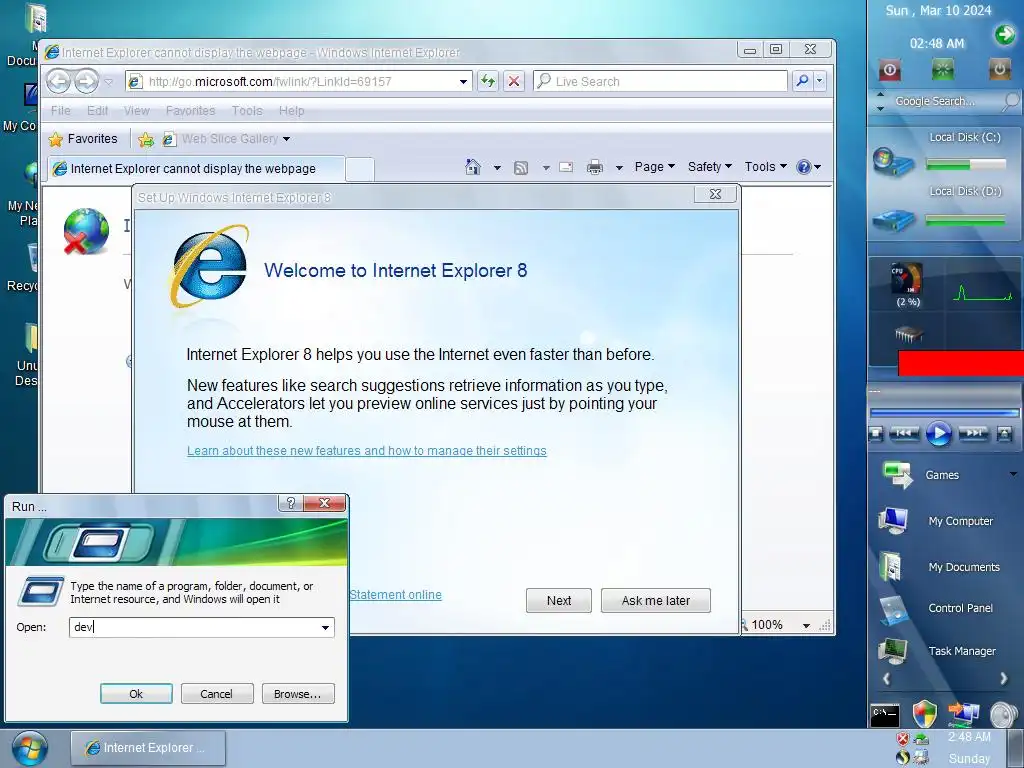Open the Task Manager sidebar shortcut
The height and width of the screenshot is (768, 1024).
[x=938, y=651]
